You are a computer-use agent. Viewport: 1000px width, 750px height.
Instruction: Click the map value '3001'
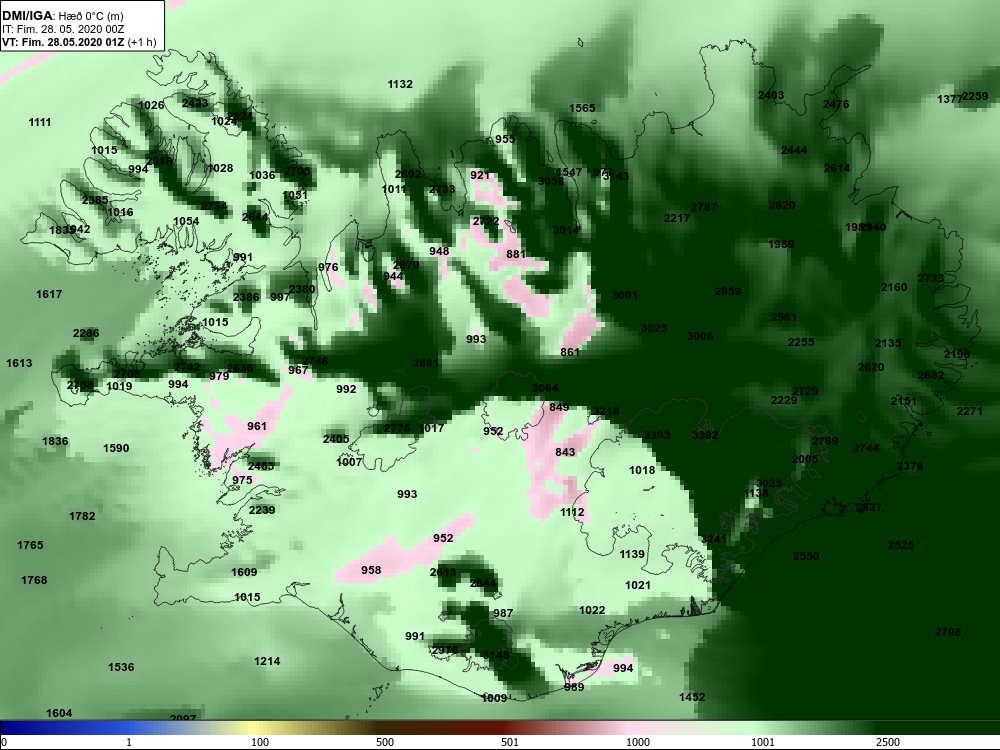(x=624, y=295)
